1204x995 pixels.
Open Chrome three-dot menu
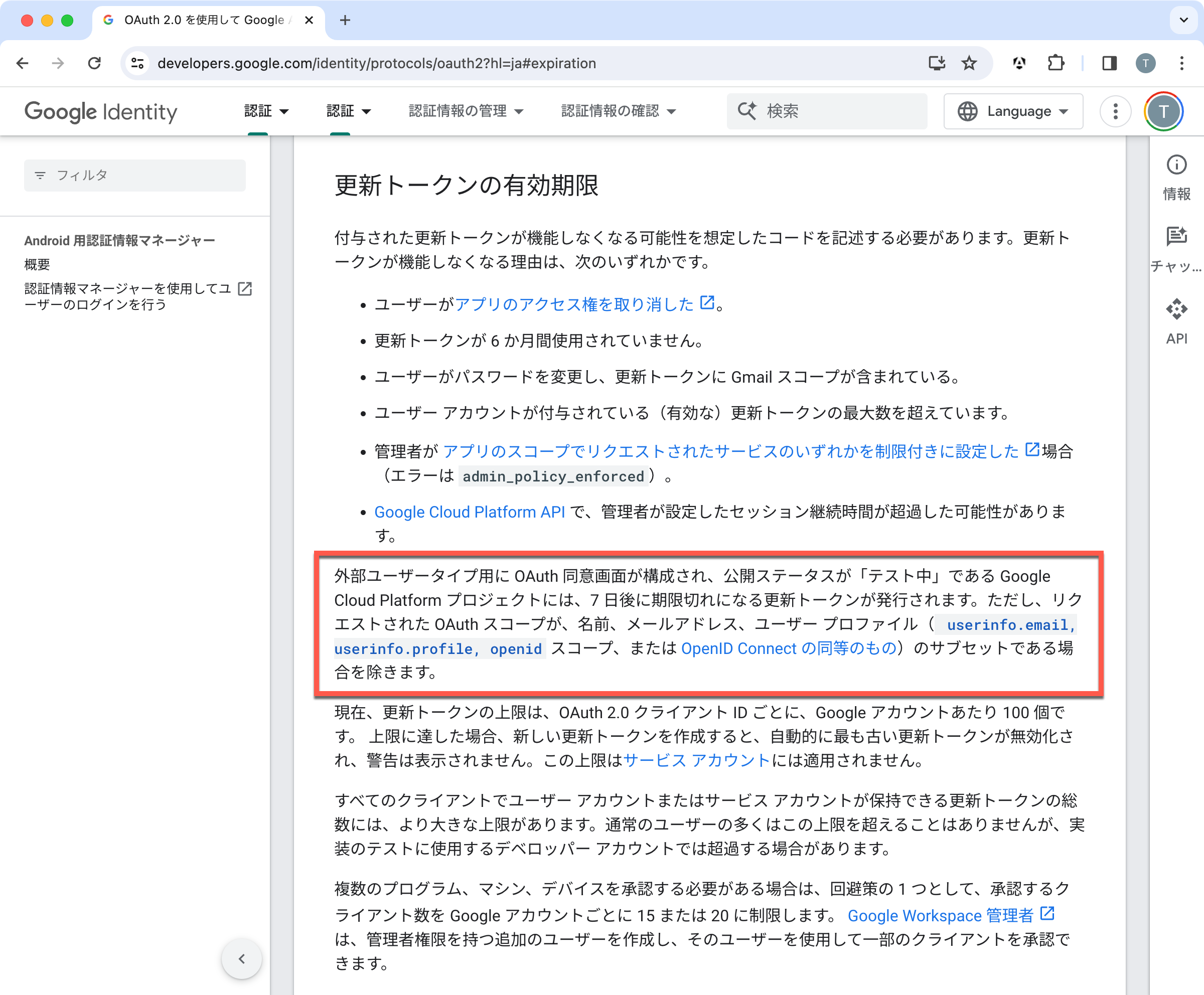[1181, 63]
